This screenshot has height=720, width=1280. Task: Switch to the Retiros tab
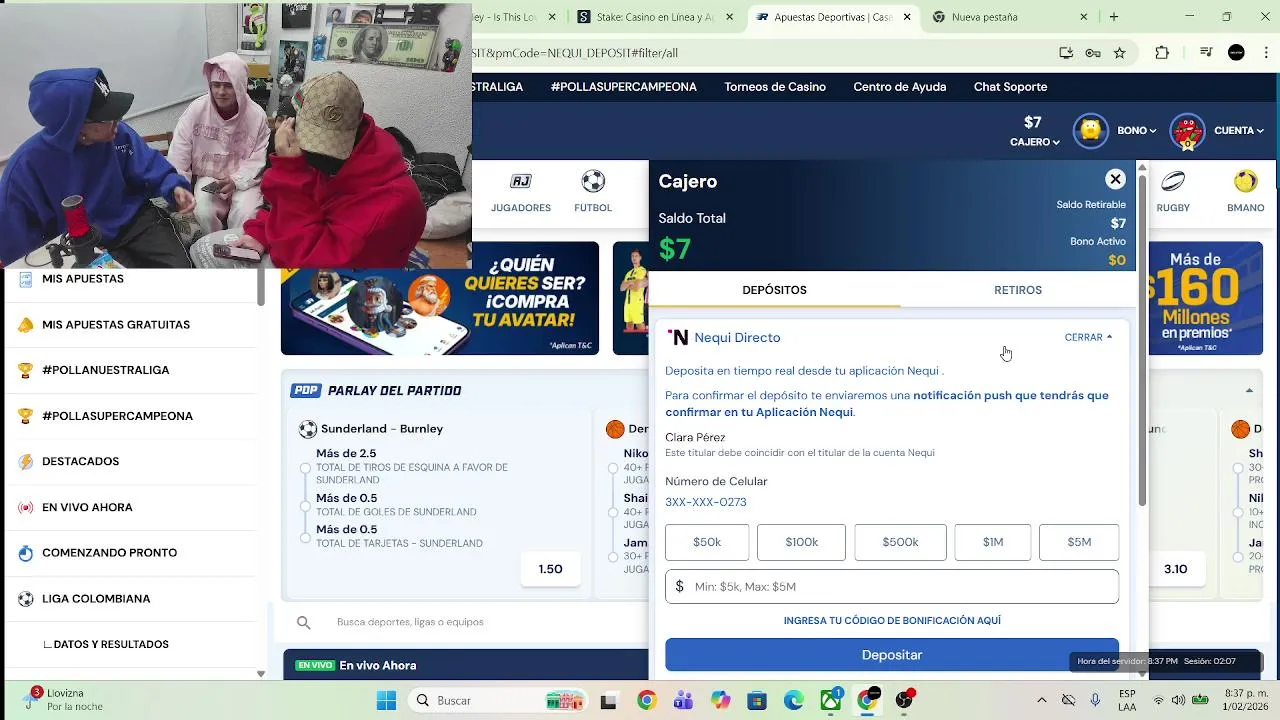(1018, 290)
